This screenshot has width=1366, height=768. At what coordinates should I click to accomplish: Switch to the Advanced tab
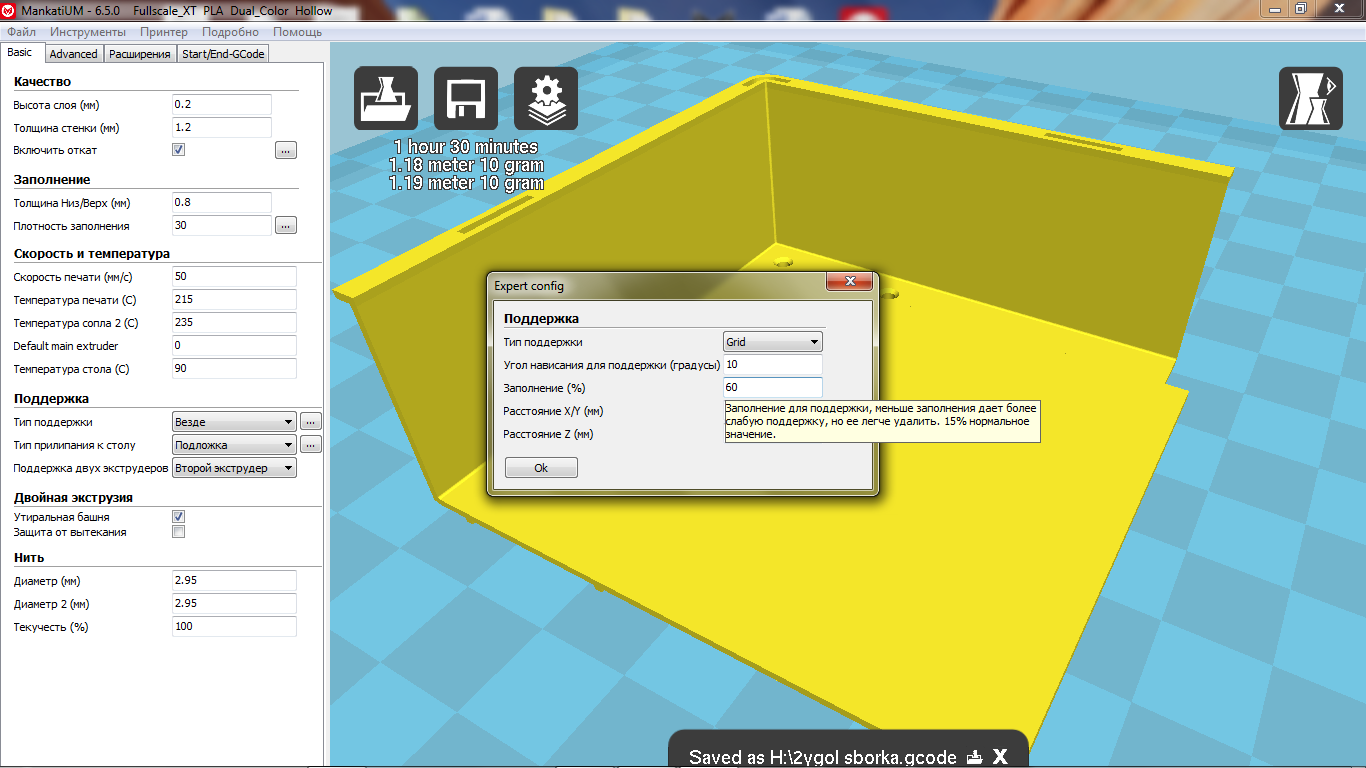pyautogui.click(x=73, y=54)
